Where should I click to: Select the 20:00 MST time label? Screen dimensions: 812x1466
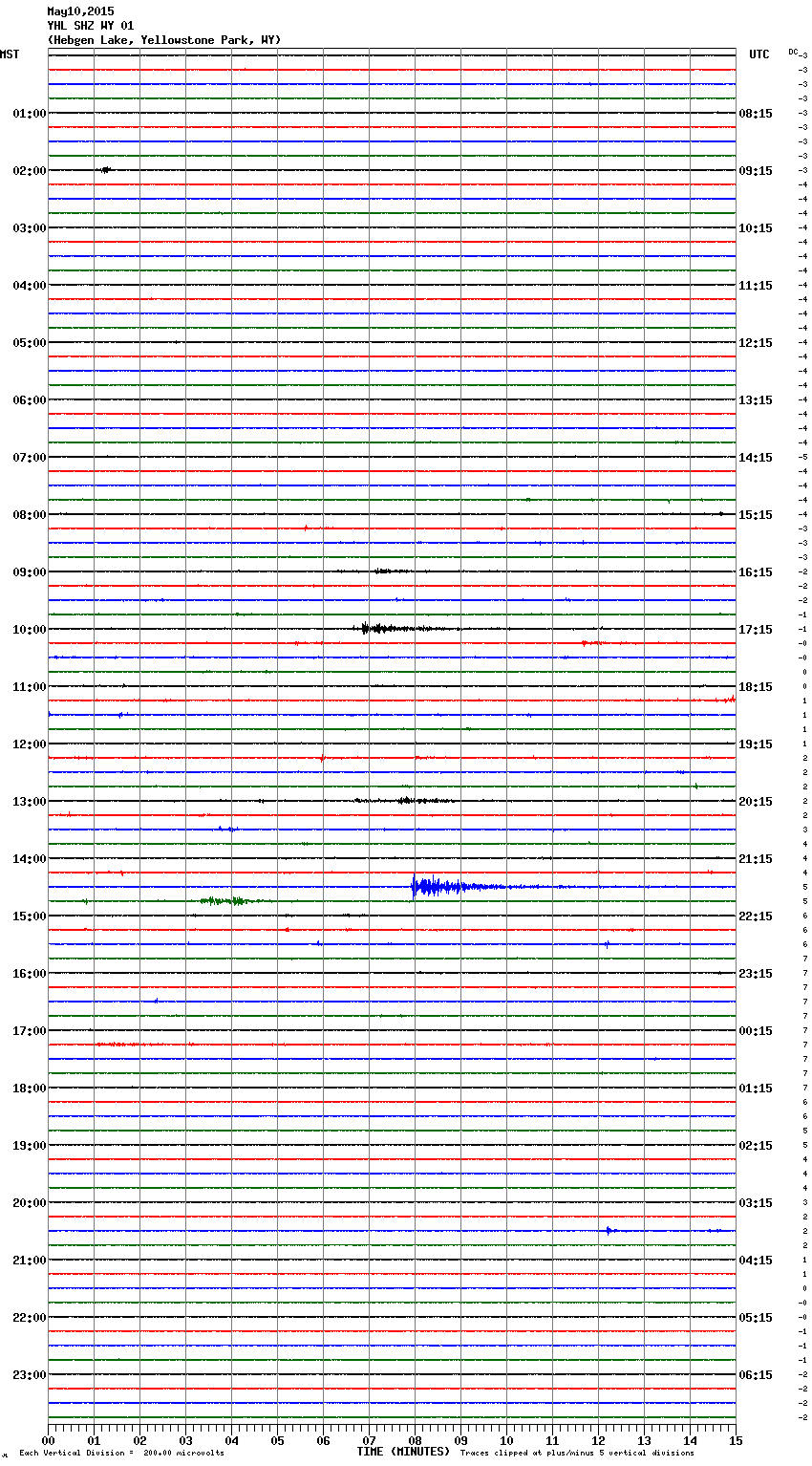pos(30,1203)
